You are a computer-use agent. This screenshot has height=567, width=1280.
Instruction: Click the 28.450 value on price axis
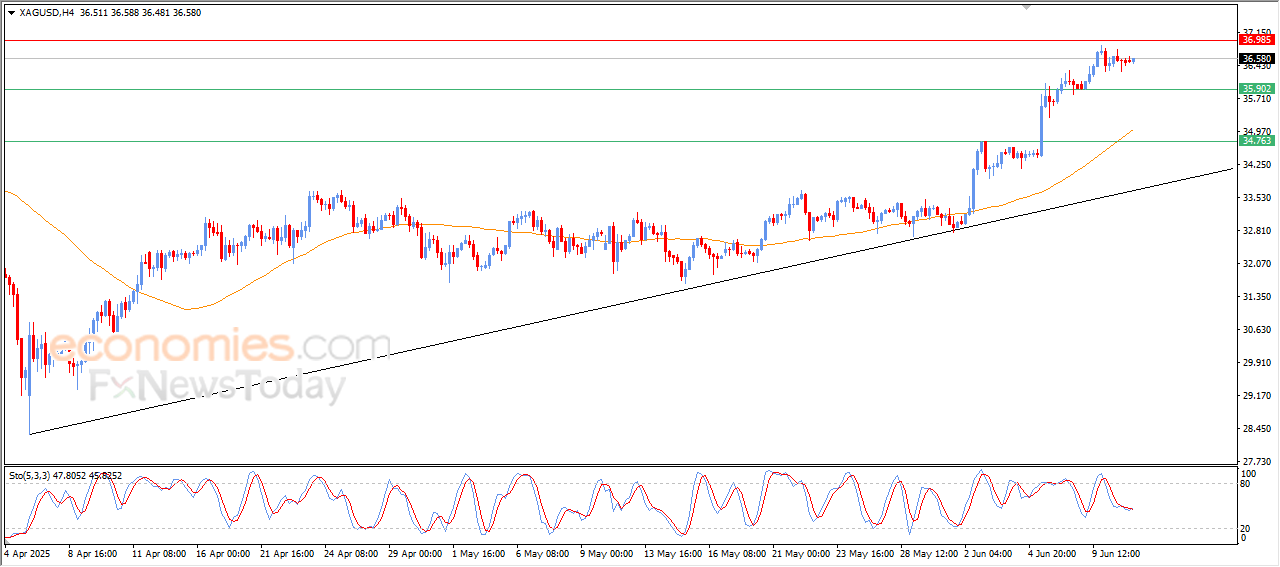tap(1256, 429)
